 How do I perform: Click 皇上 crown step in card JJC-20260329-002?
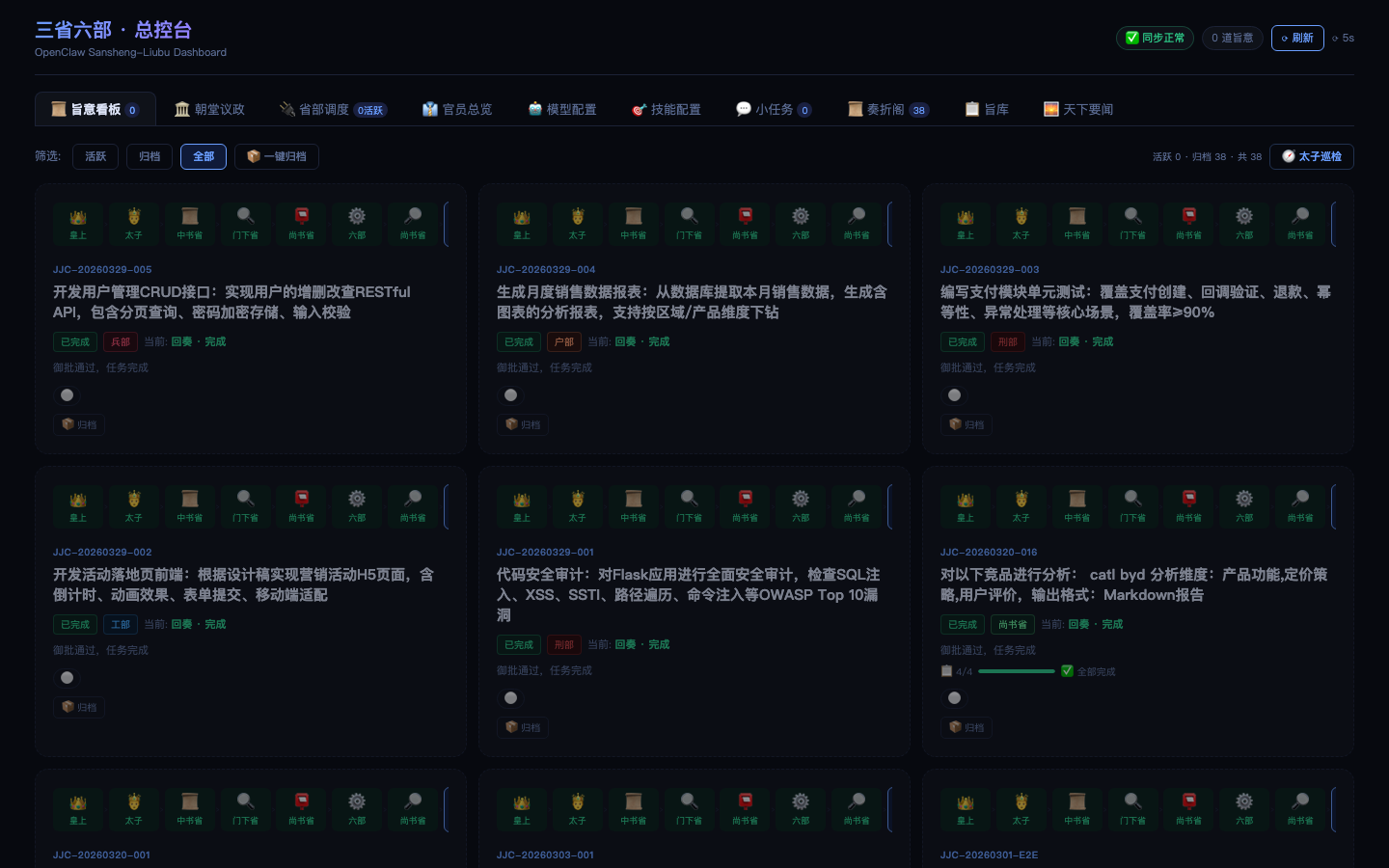pos(78,506)
